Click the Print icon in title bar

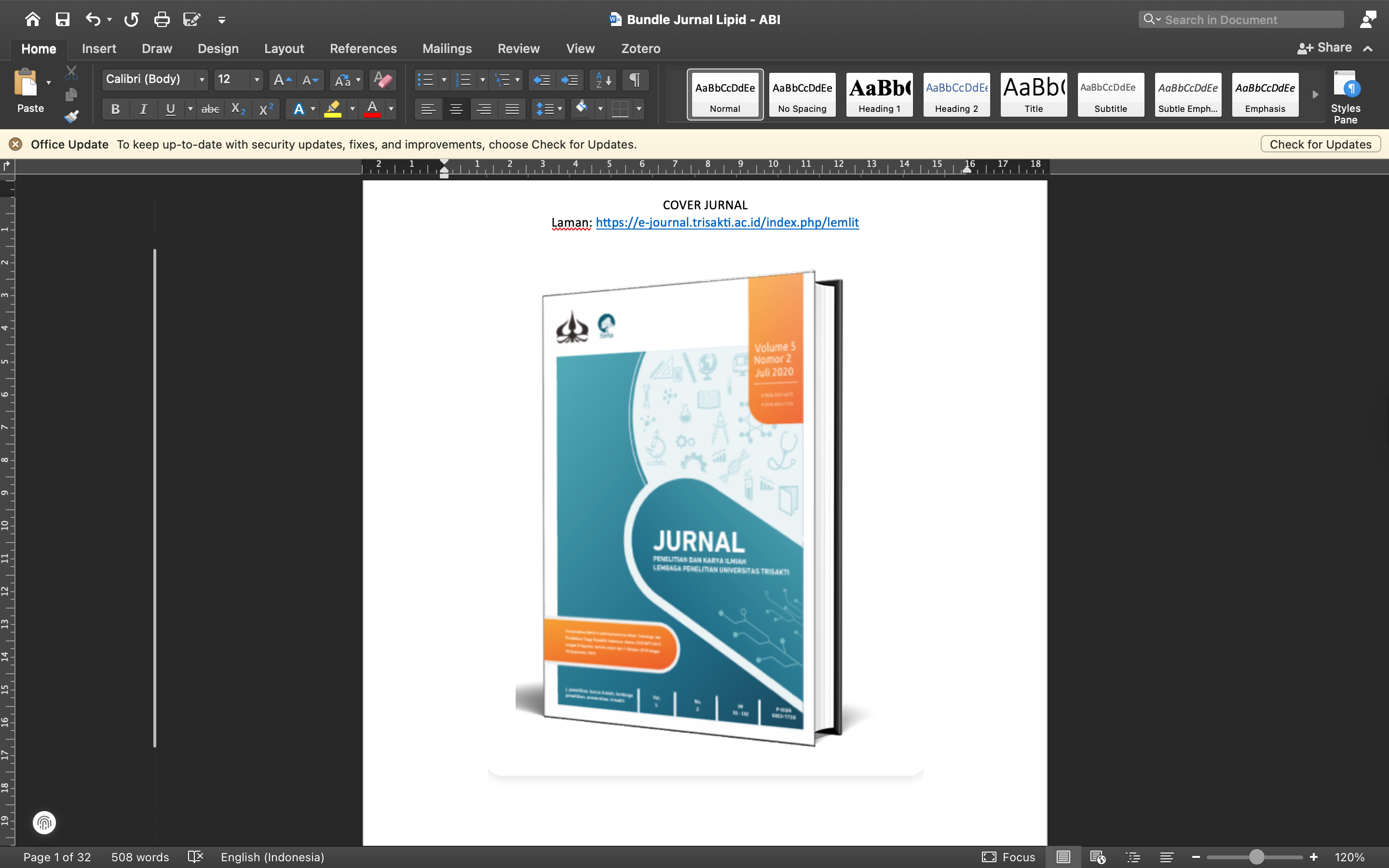click(162, 19)
